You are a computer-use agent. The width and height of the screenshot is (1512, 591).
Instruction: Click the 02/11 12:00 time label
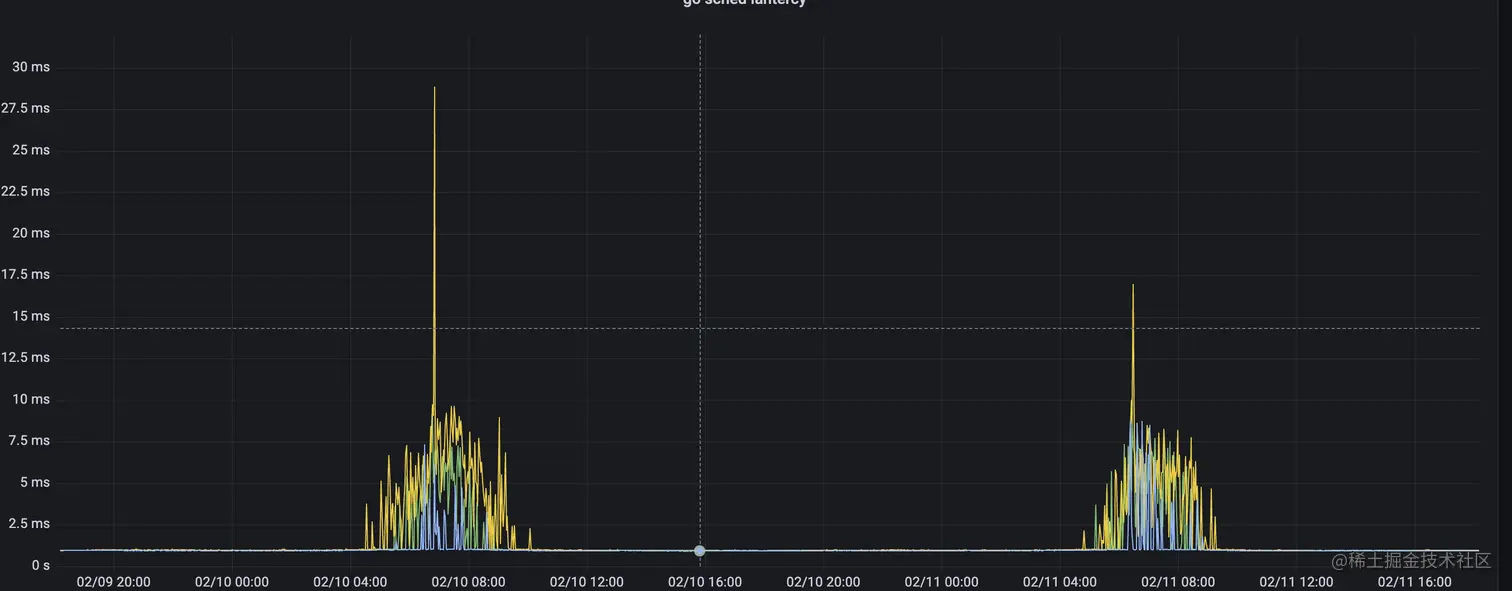point(1296,582)
